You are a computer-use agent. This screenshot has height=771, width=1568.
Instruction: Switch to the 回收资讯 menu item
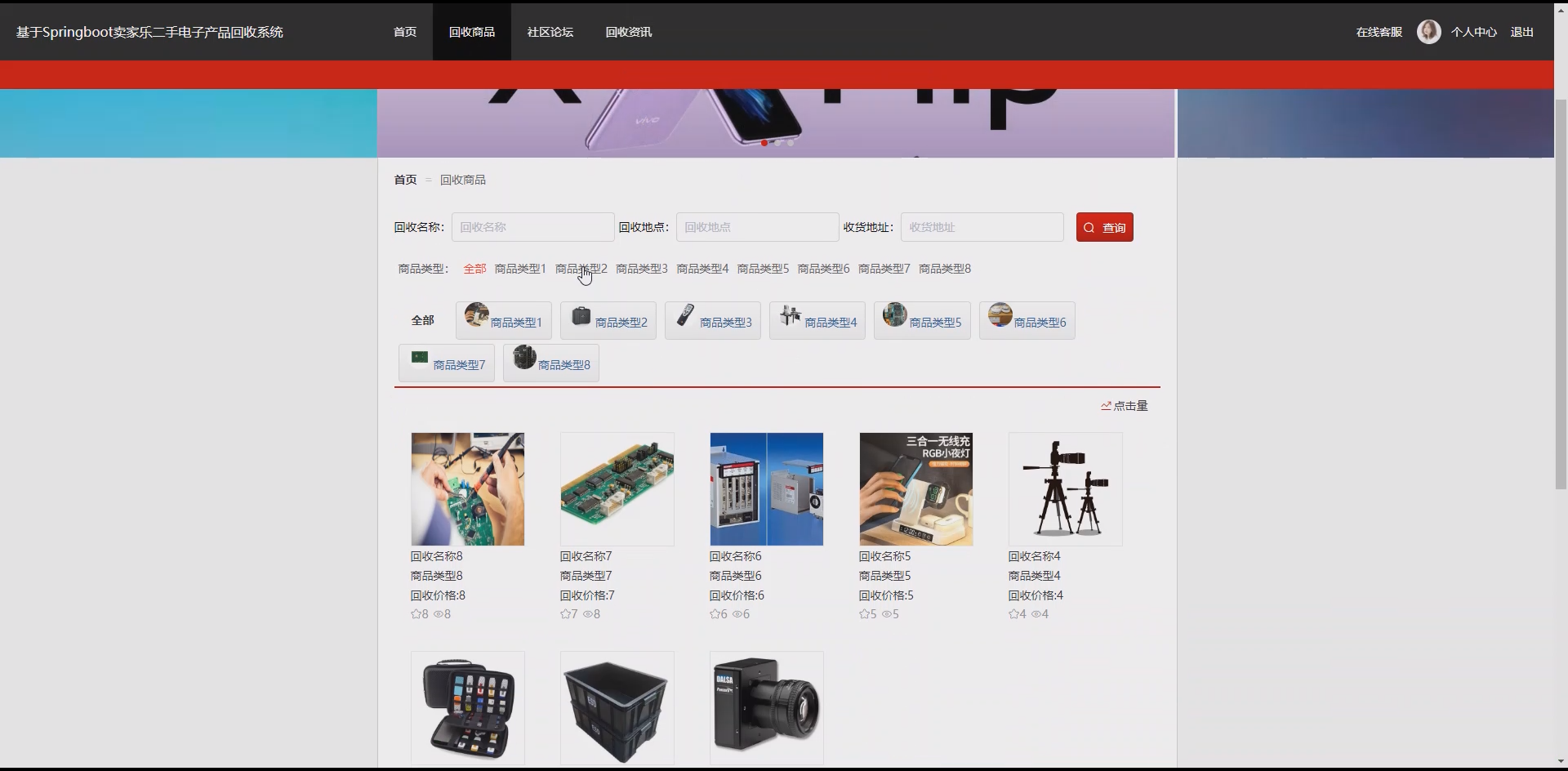628,32
